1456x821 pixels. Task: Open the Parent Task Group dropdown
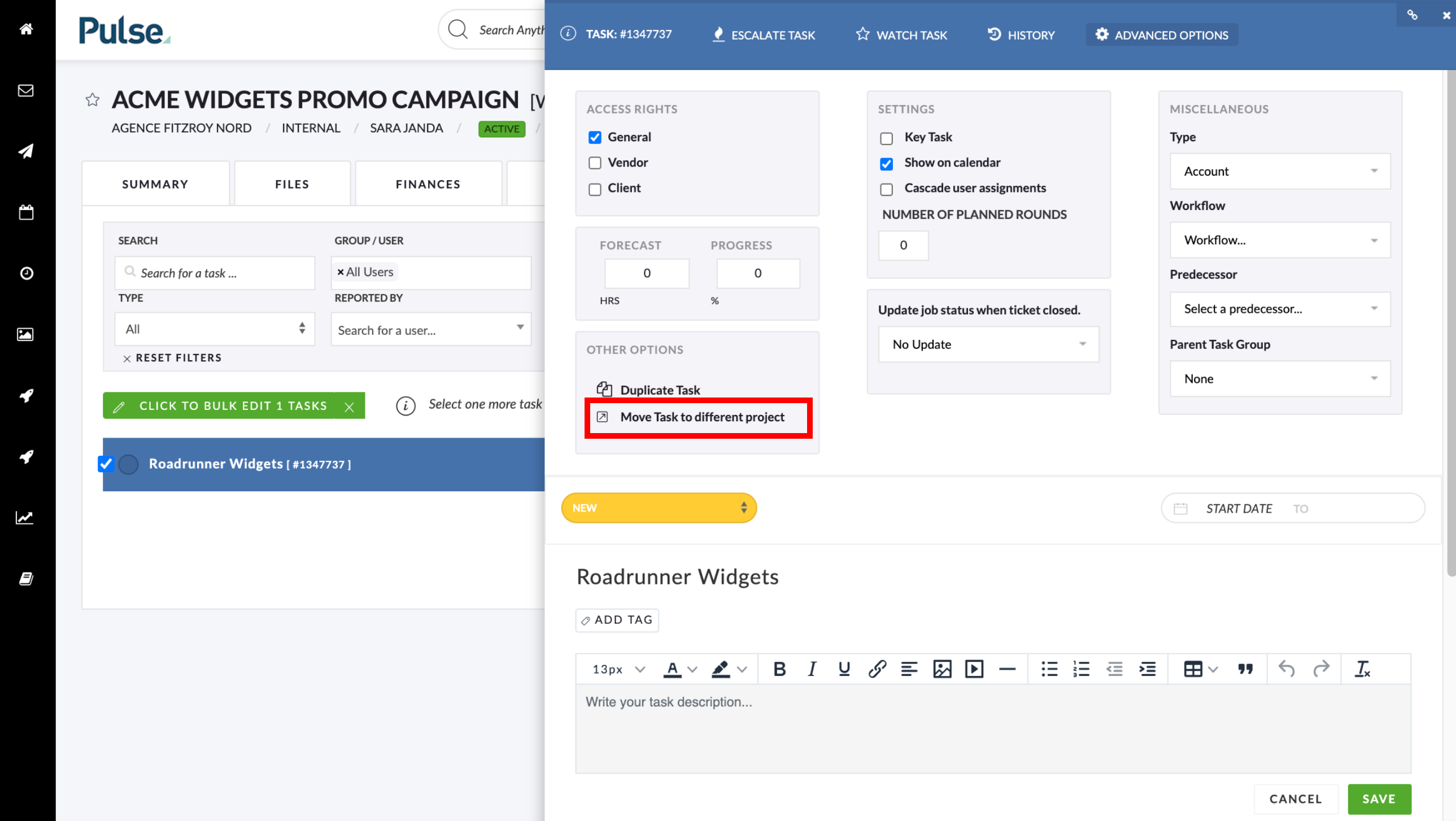pos(1280,378)
